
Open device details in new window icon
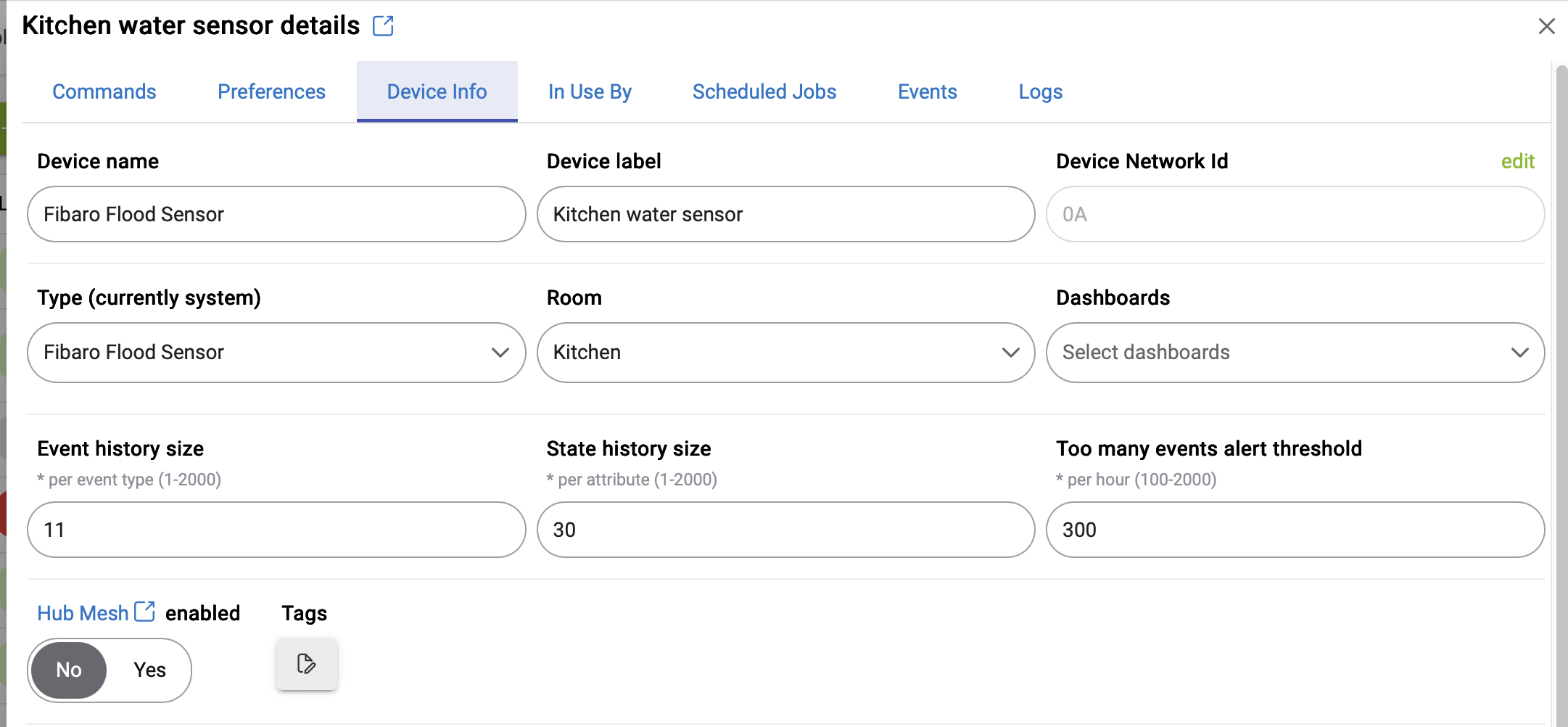[x=383, y=26]
